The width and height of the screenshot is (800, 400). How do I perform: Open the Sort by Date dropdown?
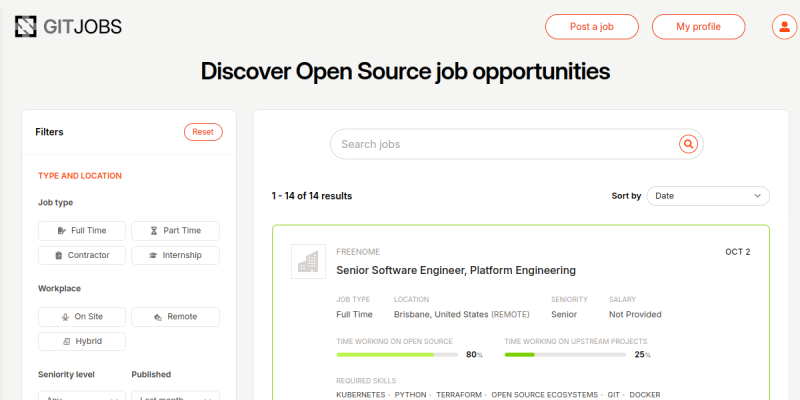(x=708, y=196)
